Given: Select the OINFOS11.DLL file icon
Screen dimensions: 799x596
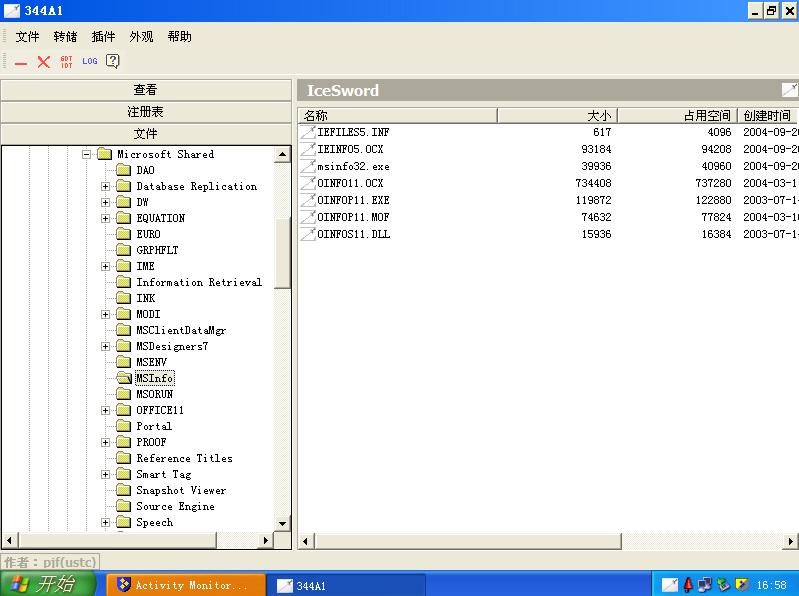Looking at the screenshot, I should (x=308, y=234).
